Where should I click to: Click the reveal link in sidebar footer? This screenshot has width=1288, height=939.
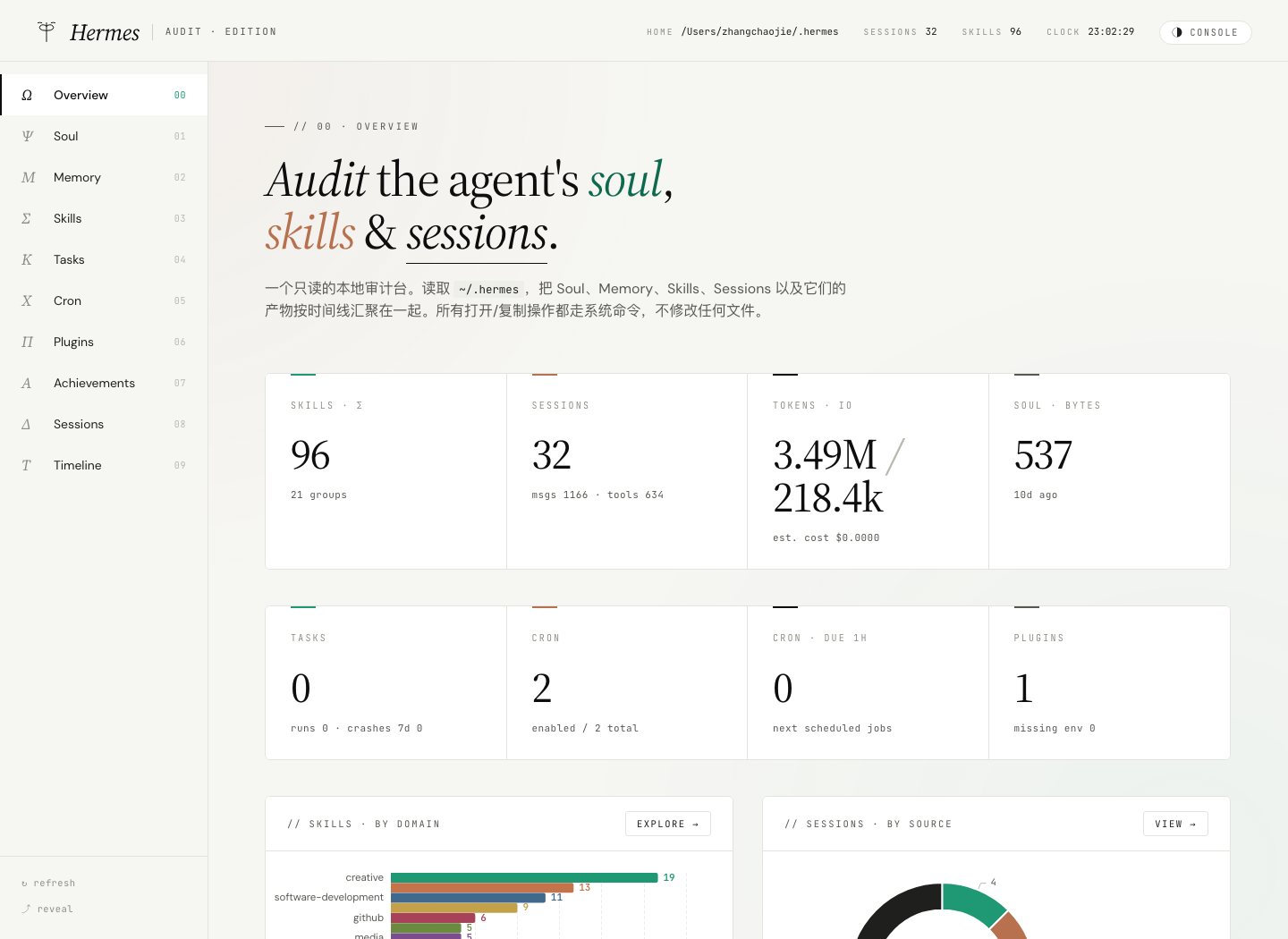(x=47, y=909)
